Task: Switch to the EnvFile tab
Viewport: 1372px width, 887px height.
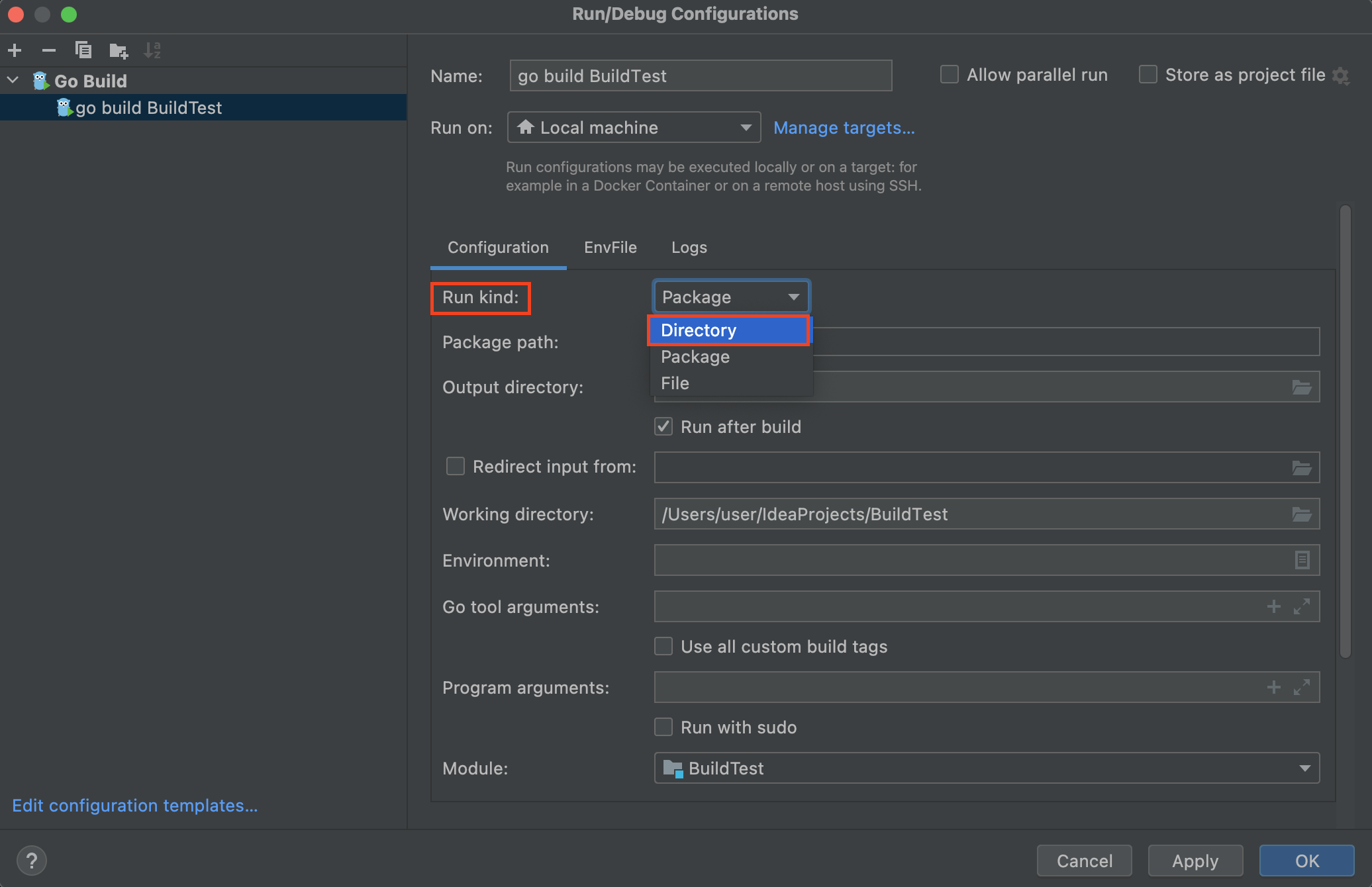Action: (x=610, y=248)
